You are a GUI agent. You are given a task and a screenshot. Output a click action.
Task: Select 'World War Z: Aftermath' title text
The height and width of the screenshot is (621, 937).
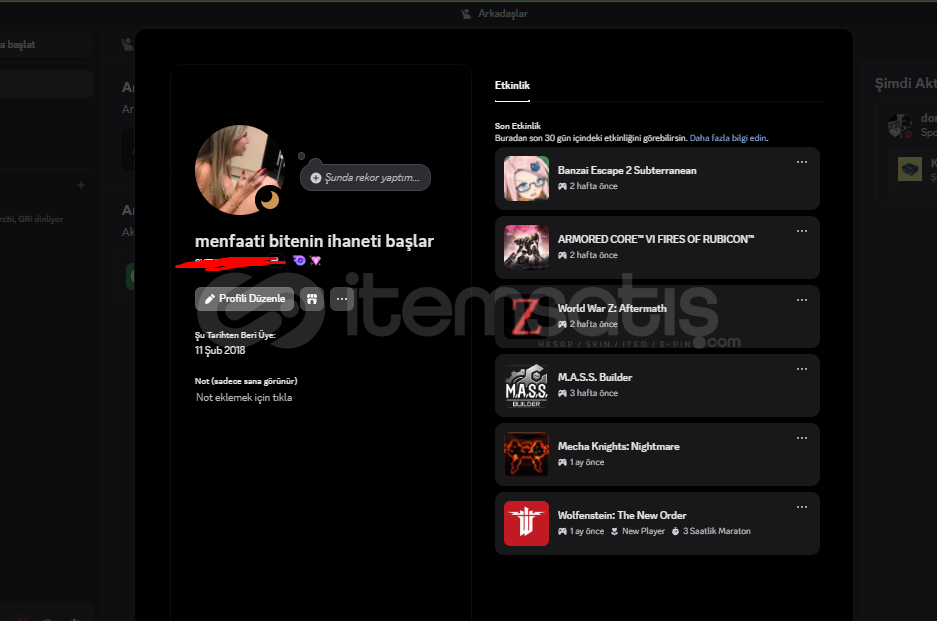(612, 308)
